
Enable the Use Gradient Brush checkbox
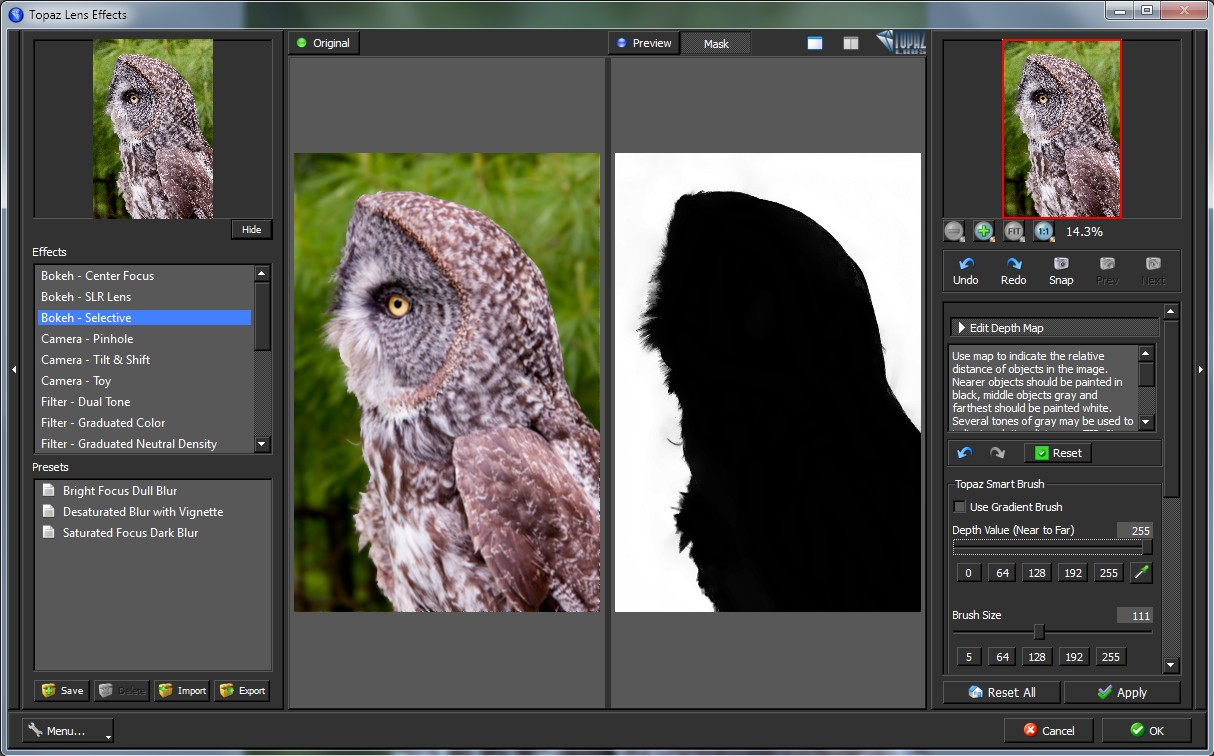960,507
